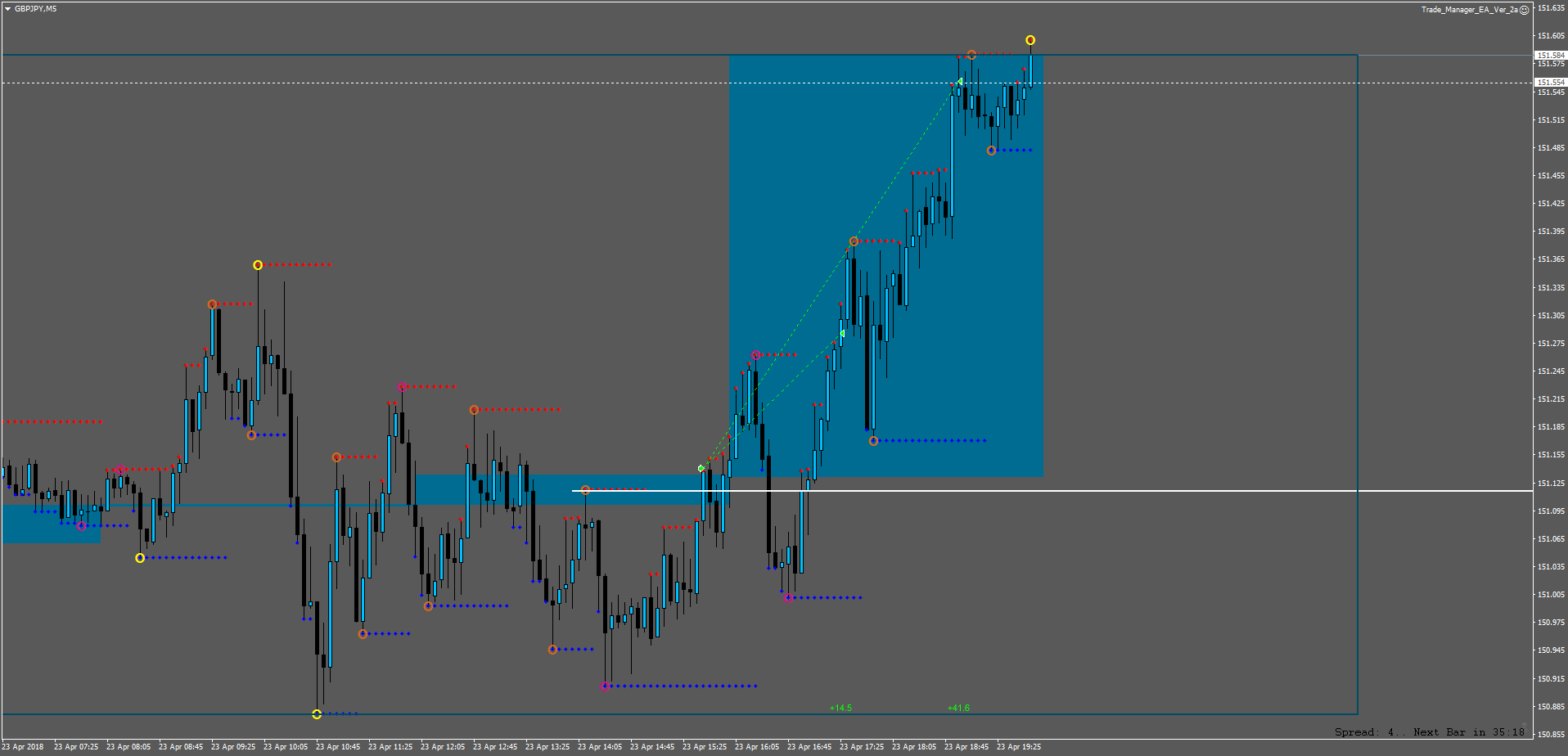Click the 151.065 price axis label

coord(1552,539)
